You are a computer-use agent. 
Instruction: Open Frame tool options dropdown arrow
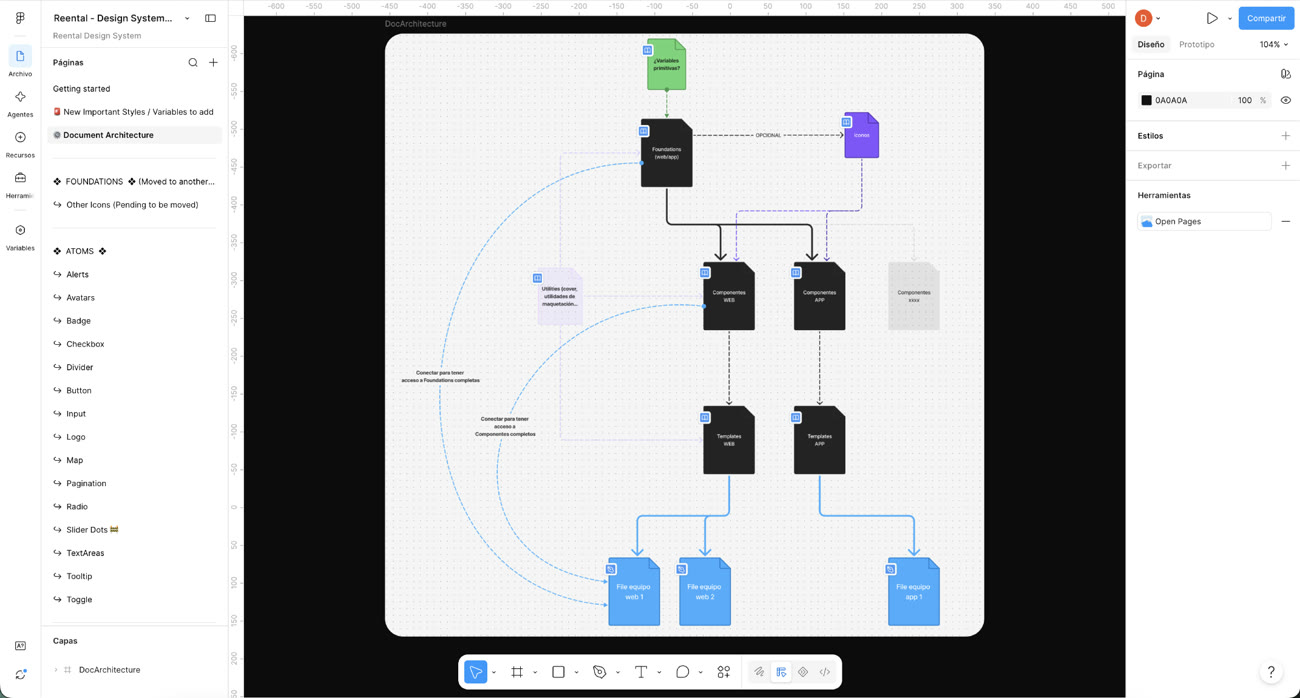click(x=535, y=672)
